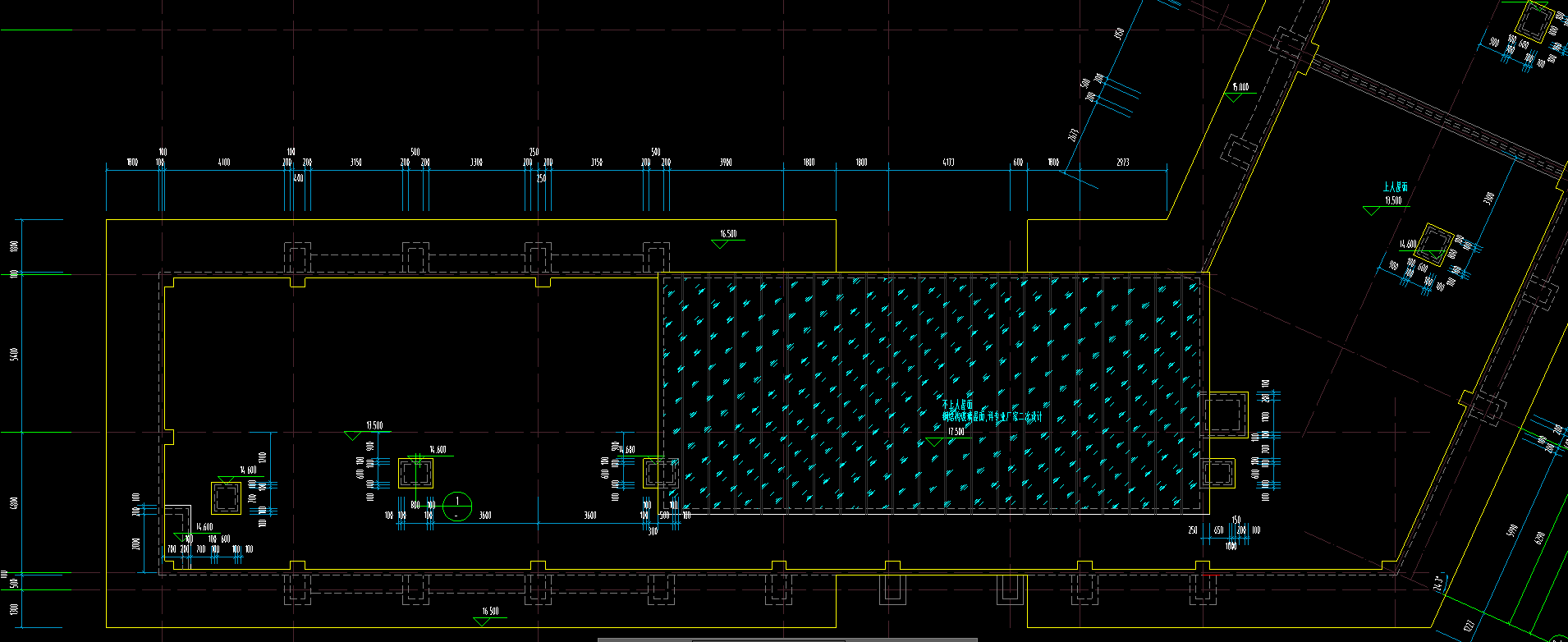Screen dimensions: 1568x642
Task: Click the 2000 vertical dimension at lower left
Action: tap(136, 543)
